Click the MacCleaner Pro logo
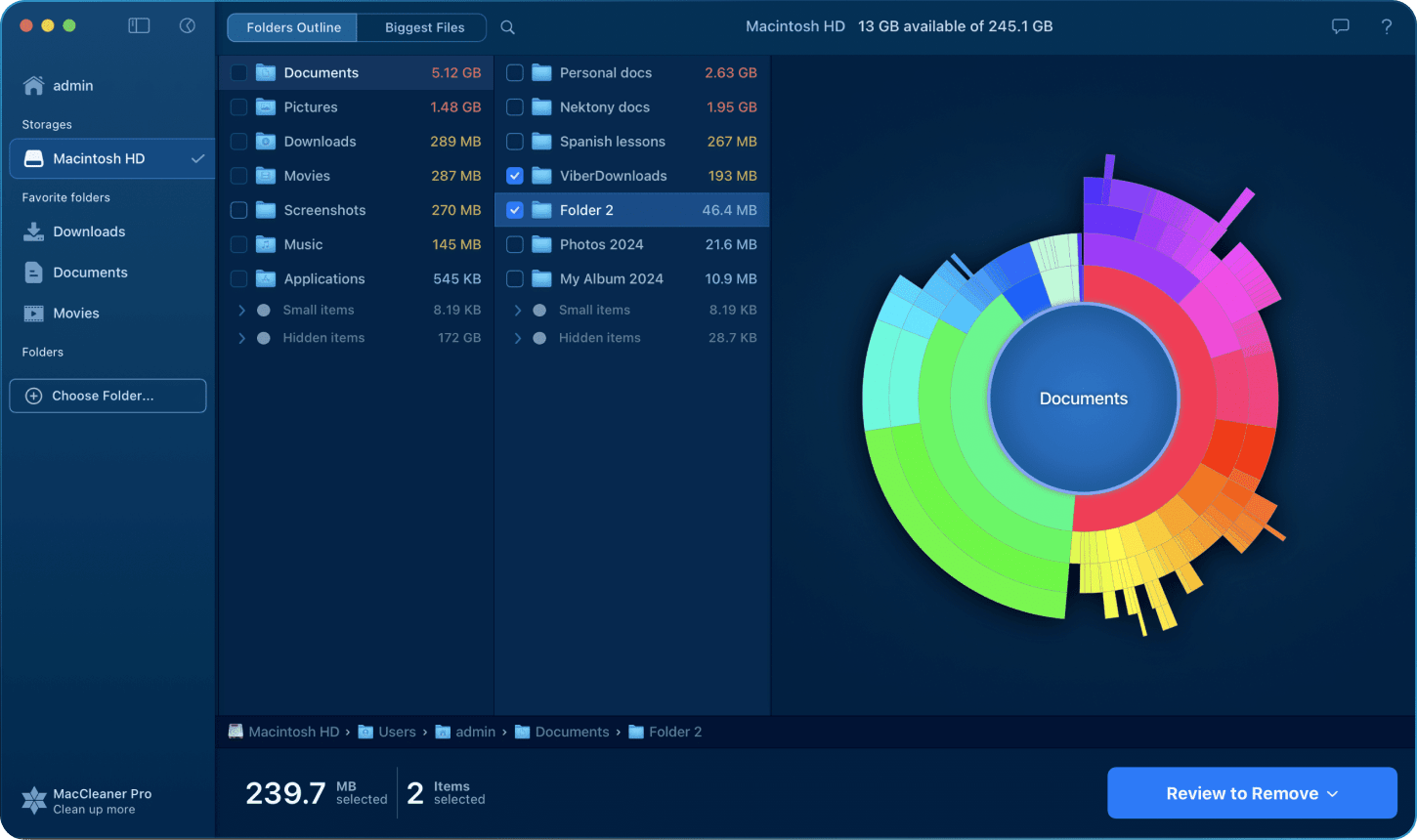This screenshot has width=1417, height=840. pyautogui.click(x=33, y=800)
